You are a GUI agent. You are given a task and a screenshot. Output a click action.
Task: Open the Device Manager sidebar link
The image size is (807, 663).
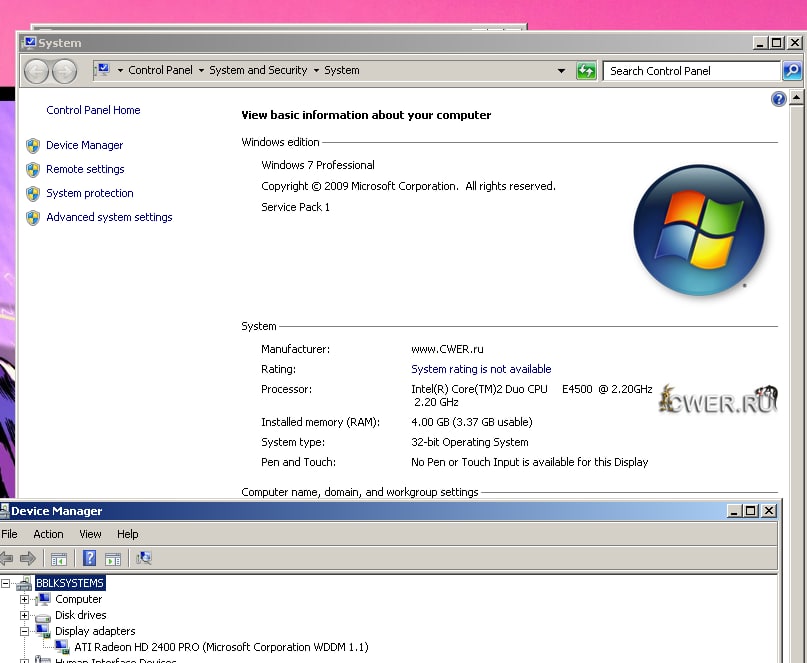pos(84,145)
